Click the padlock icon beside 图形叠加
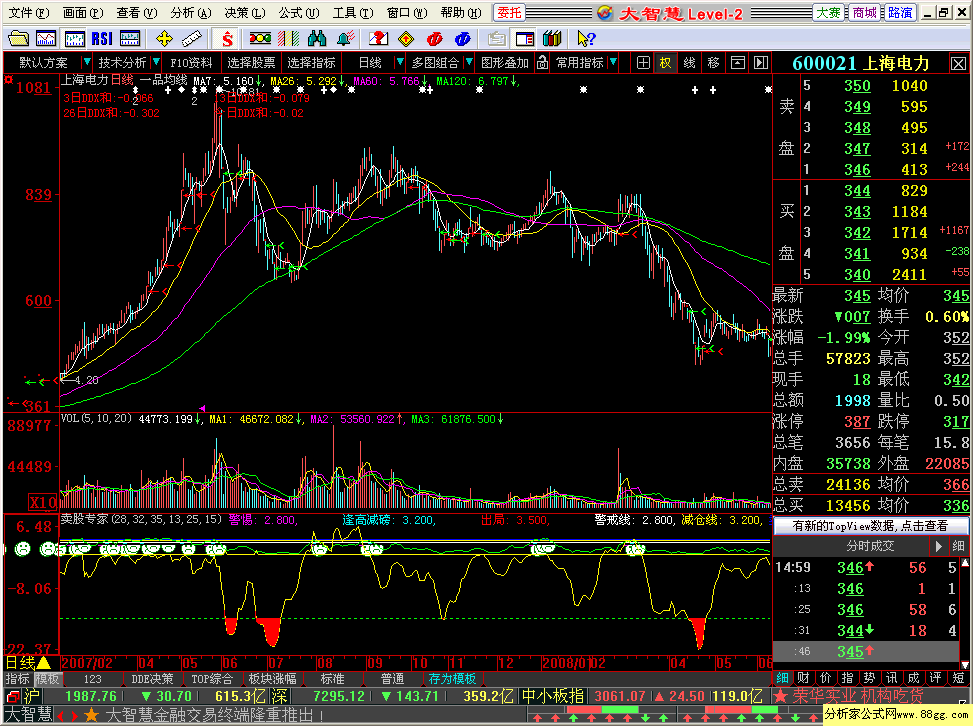The height and width of the screenshot is (726, 973). click(x=542, y=63)
